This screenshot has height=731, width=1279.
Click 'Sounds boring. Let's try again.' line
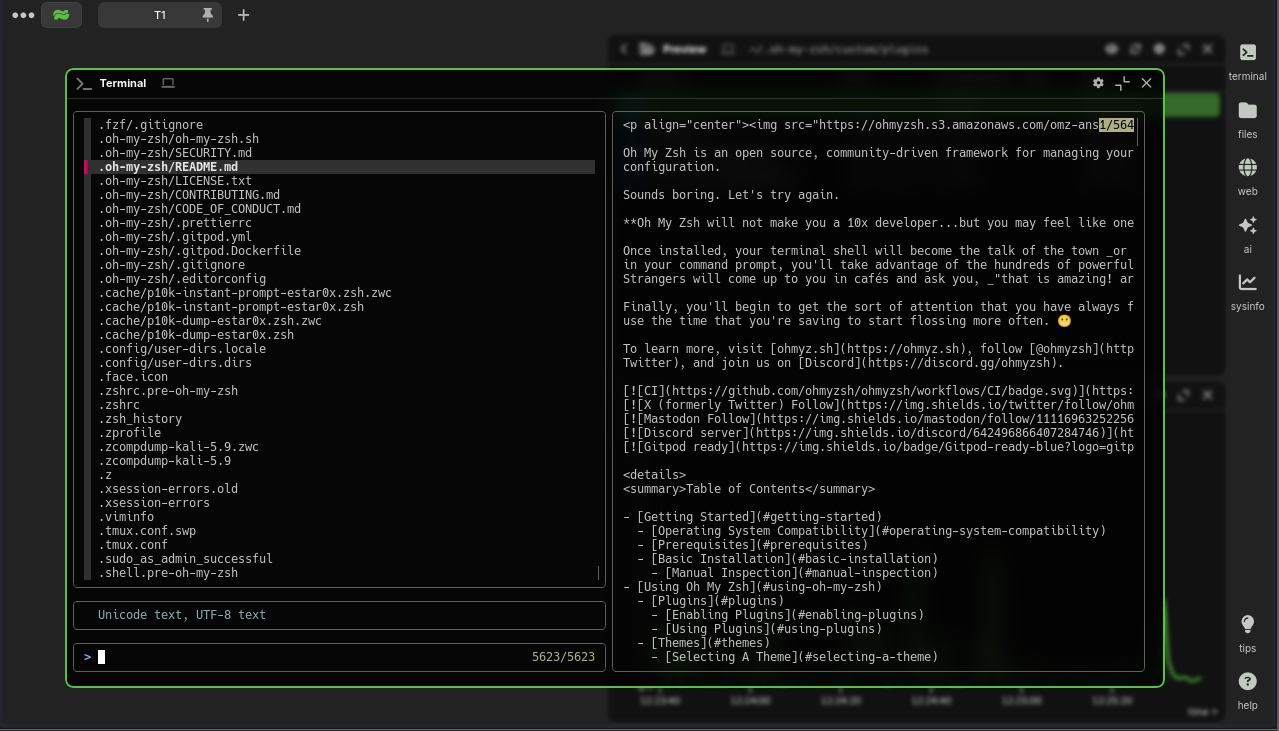click(731, 195)
